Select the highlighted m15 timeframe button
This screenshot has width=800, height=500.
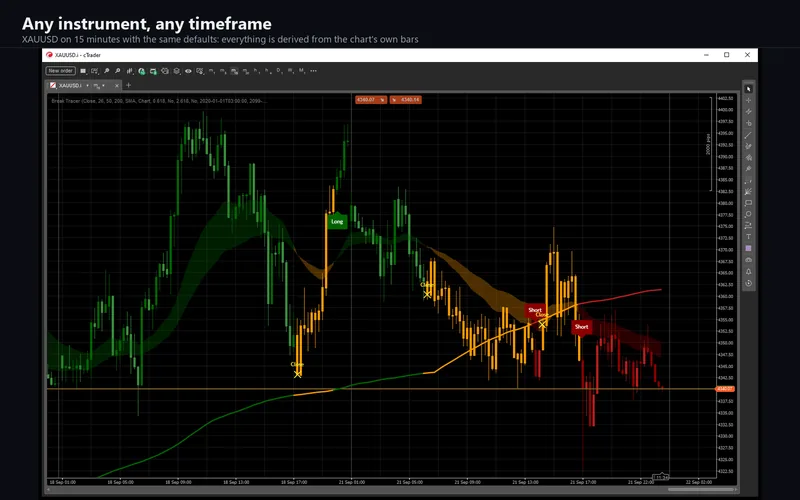point(234,71)
